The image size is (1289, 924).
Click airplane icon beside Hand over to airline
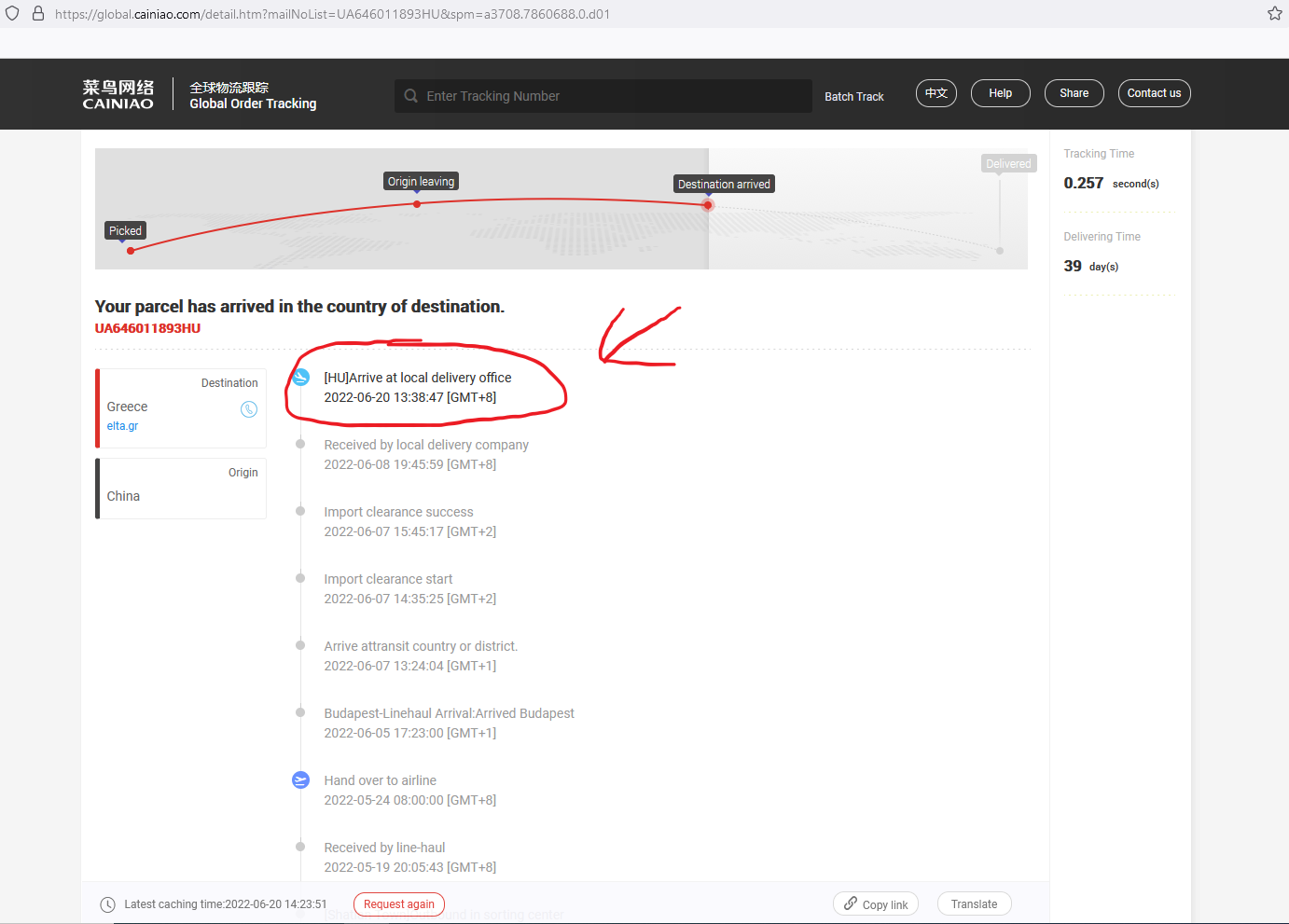[300, 779]
